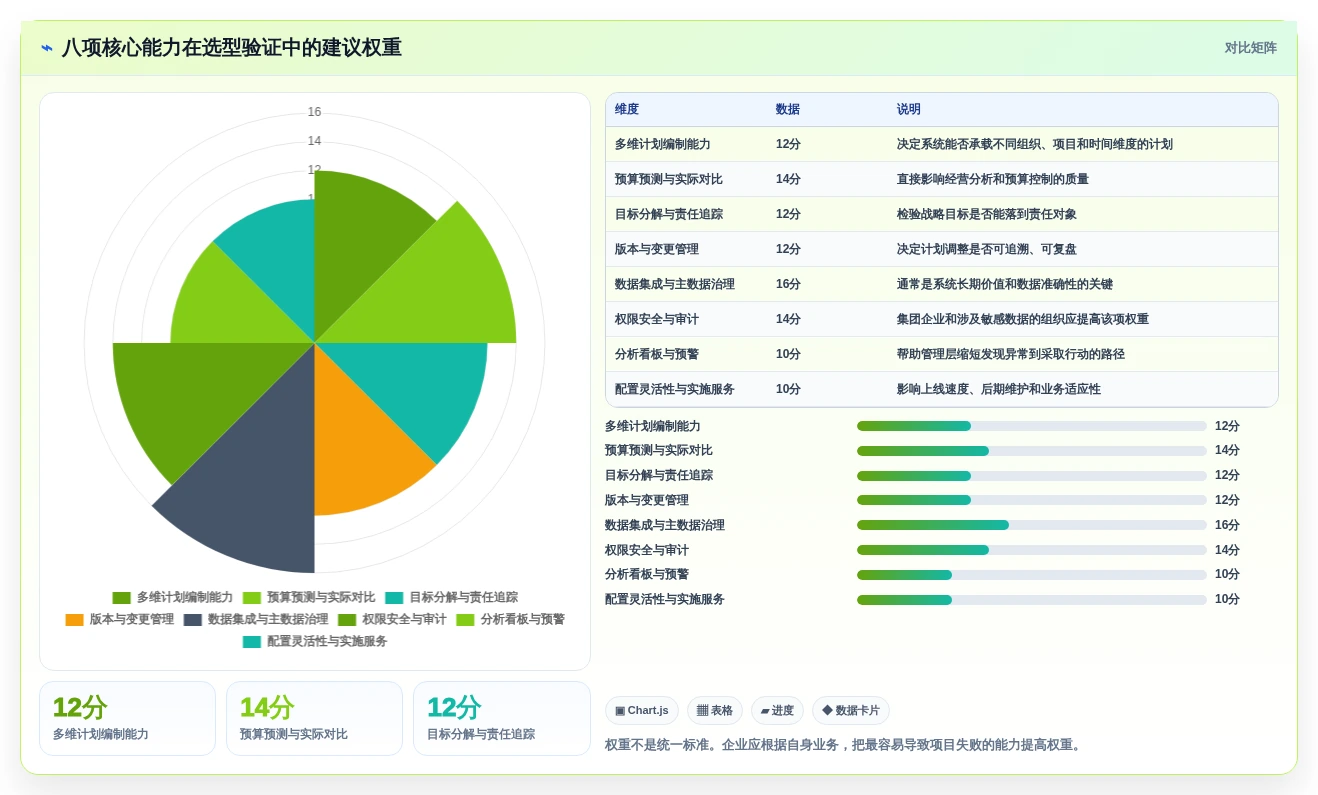Click the 16 radial axis tick label

(x=314, y=112)
